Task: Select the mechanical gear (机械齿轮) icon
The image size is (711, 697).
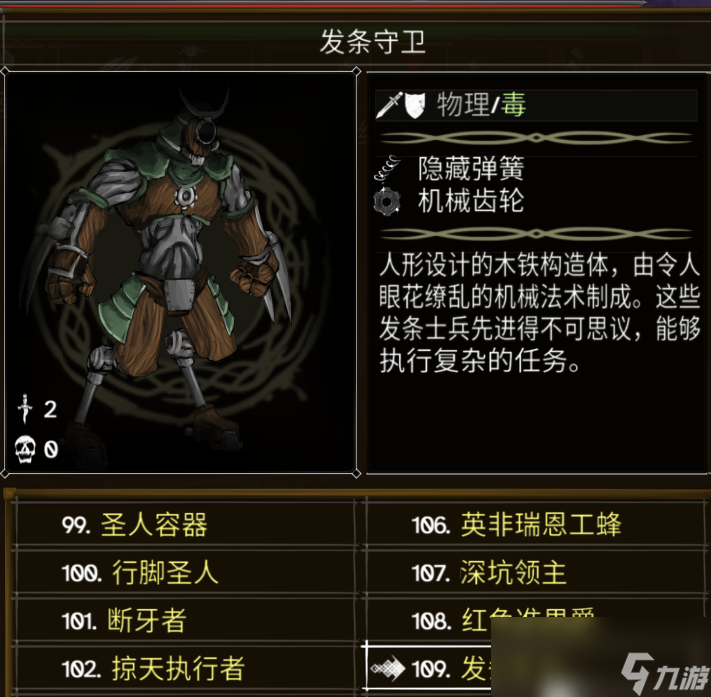Action: point(387,202)
